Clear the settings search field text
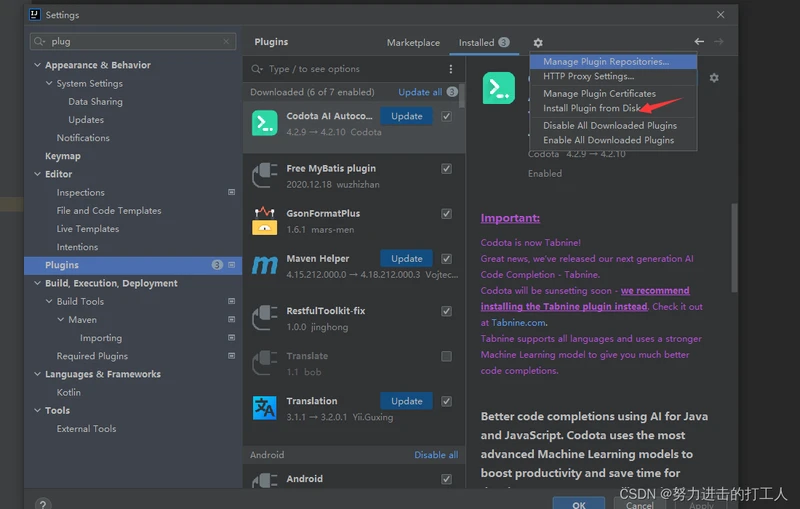Viewport: 800px width, 509px height. (226, 41)
